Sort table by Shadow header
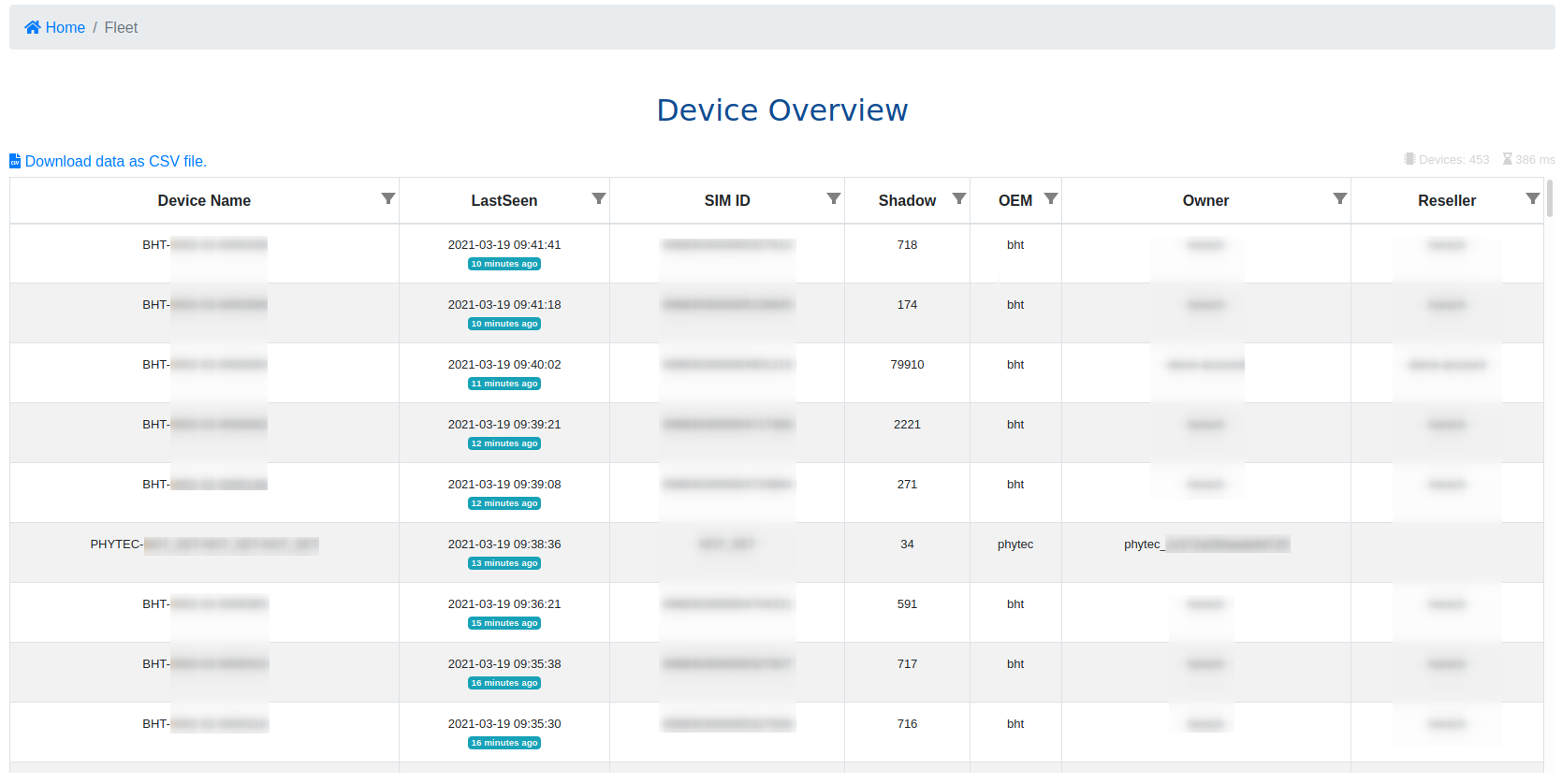 pyautogui.click(x=906, y=201)
